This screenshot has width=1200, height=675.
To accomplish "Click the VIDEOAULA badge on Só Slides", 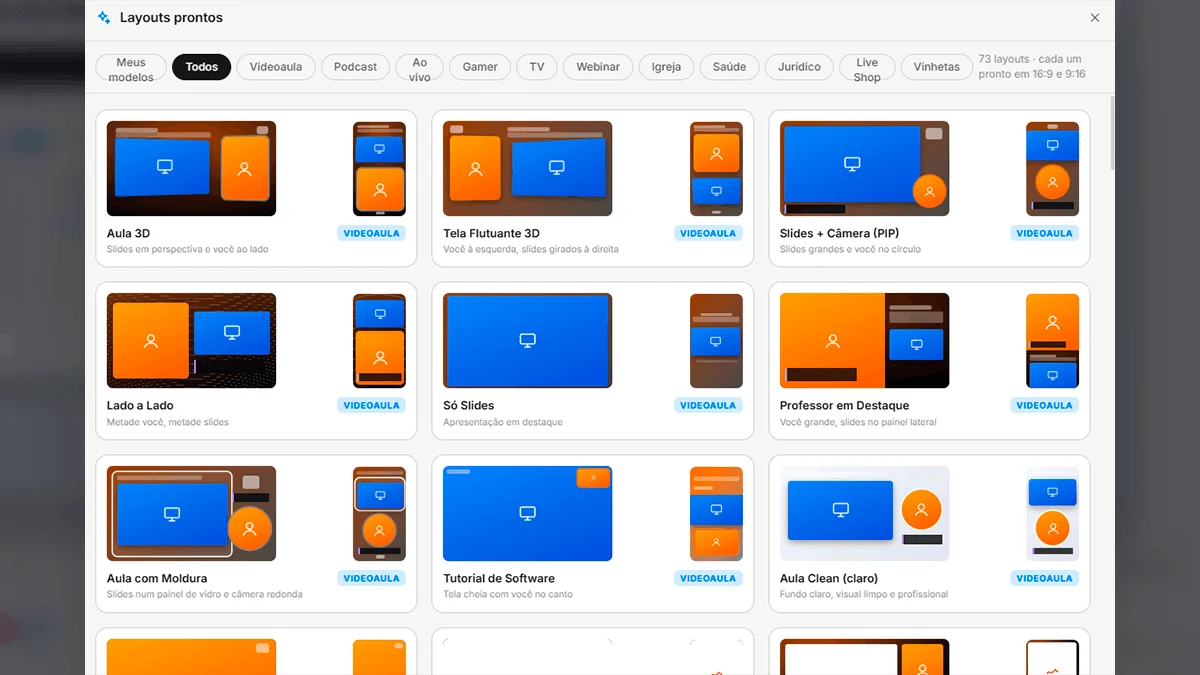I will 708,405.
